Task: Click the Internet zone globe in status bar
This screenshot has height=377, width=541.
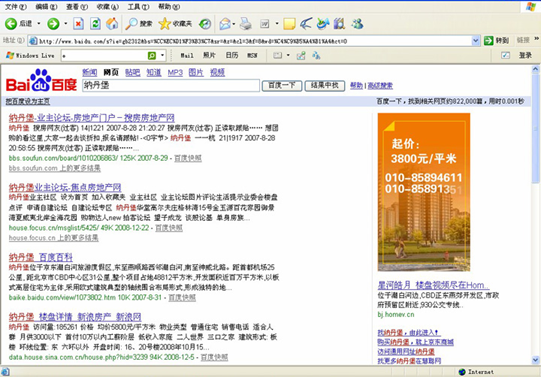Action: (x=462, y=372)
